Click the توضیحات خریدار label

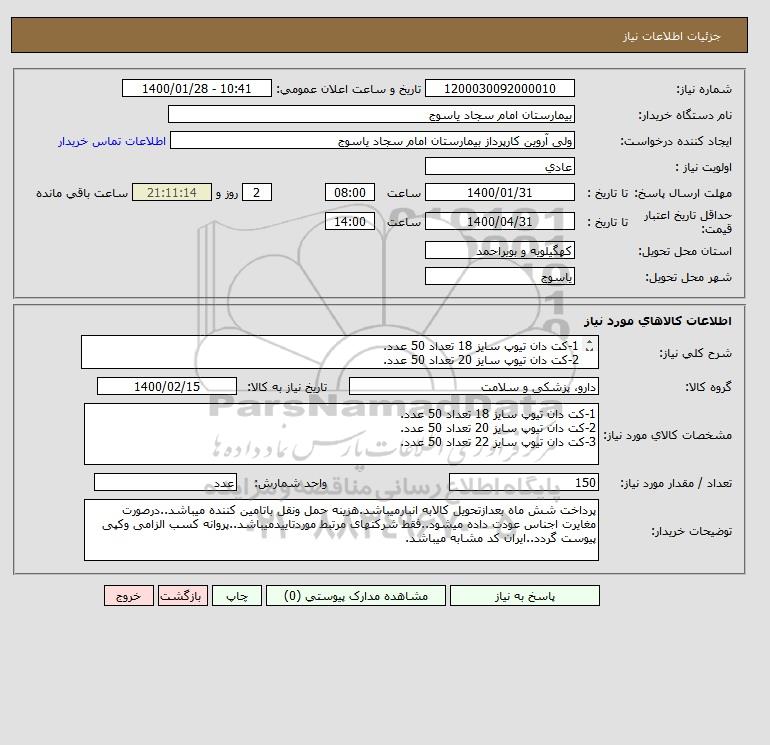click(691, 531)
